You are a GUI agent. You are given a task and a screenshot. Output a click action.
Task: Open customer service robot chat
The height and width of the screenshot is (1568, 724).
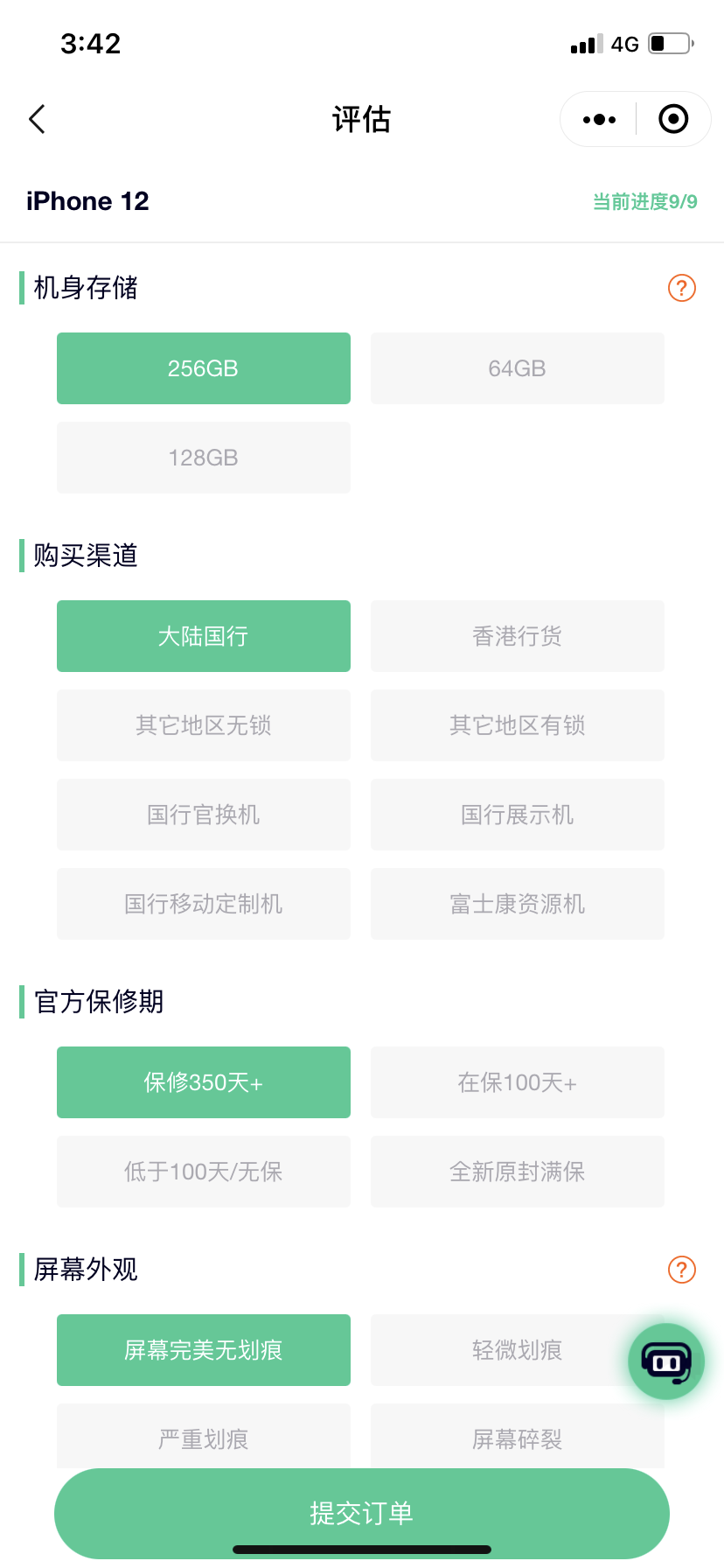tap(666, 1361)
